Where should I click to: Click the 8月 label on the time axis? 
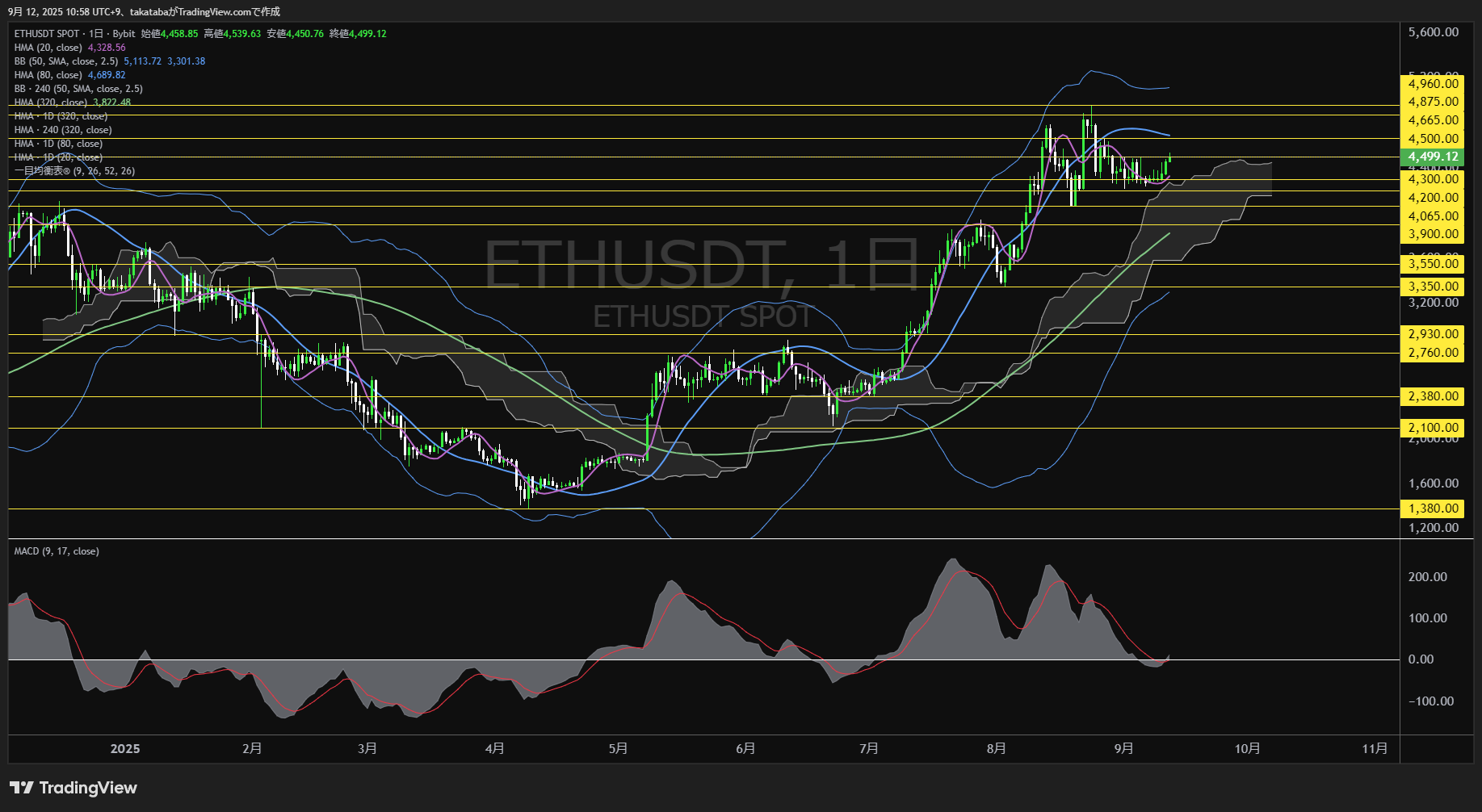coord(997,749)
